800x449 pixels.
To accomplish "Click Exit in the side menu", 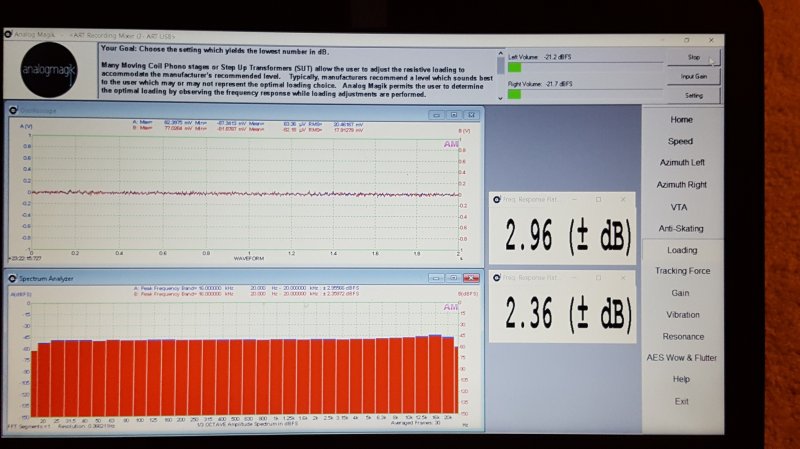I will 681,402.
